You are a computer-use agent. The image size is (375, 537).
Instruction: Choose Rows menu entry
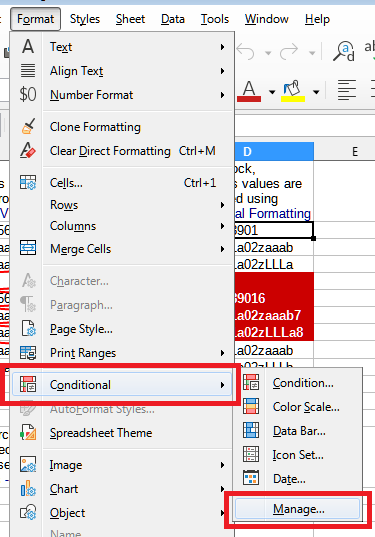point(122,205)
